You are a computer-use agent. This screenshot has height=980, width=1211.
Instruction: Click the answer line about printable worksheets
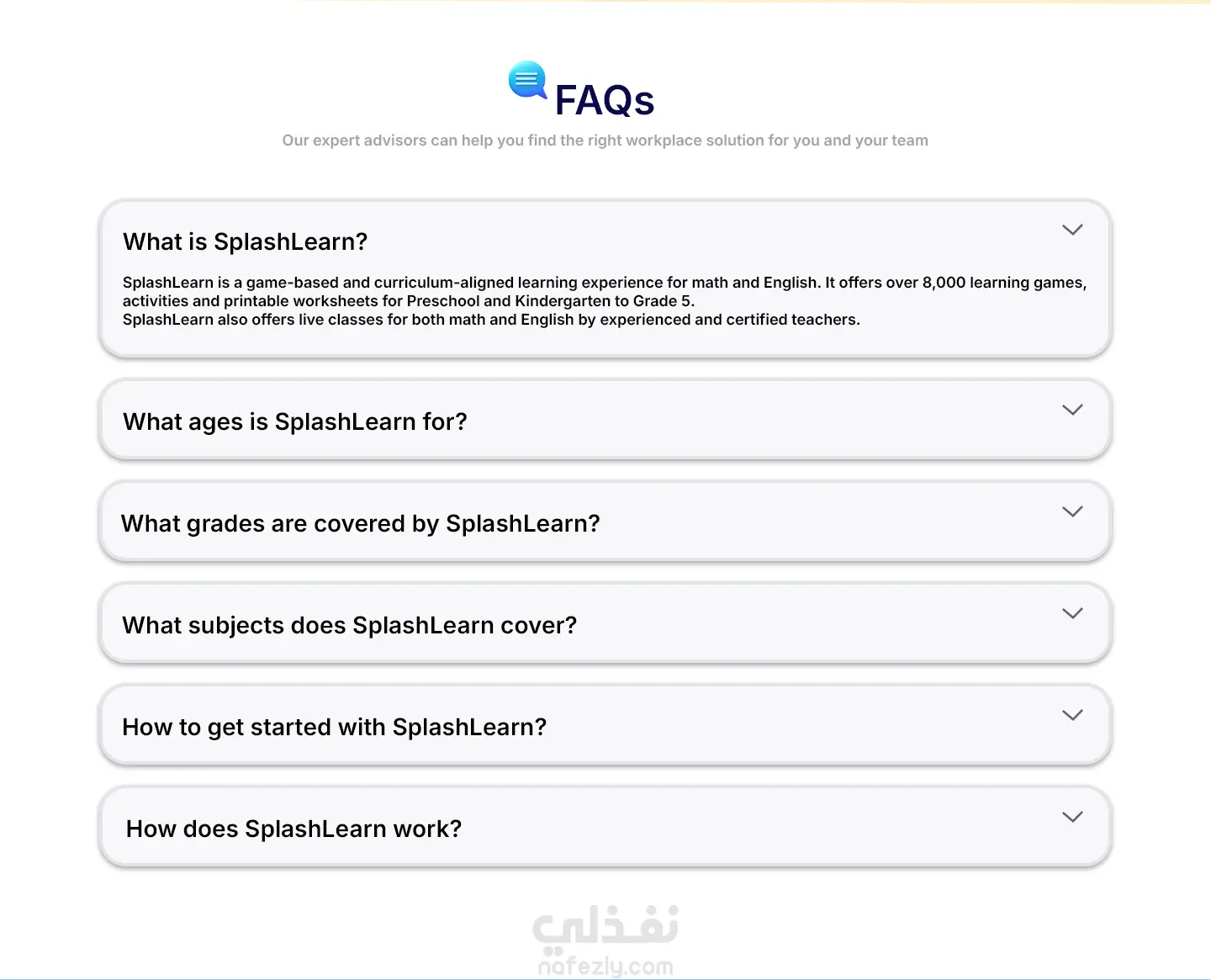pyautogui.click(x=408, y=301)
